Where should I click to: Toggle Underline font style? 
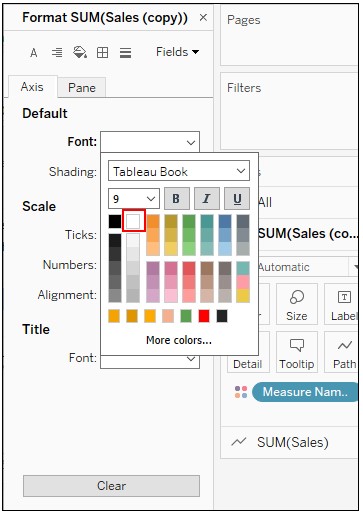tap(237, 199)
